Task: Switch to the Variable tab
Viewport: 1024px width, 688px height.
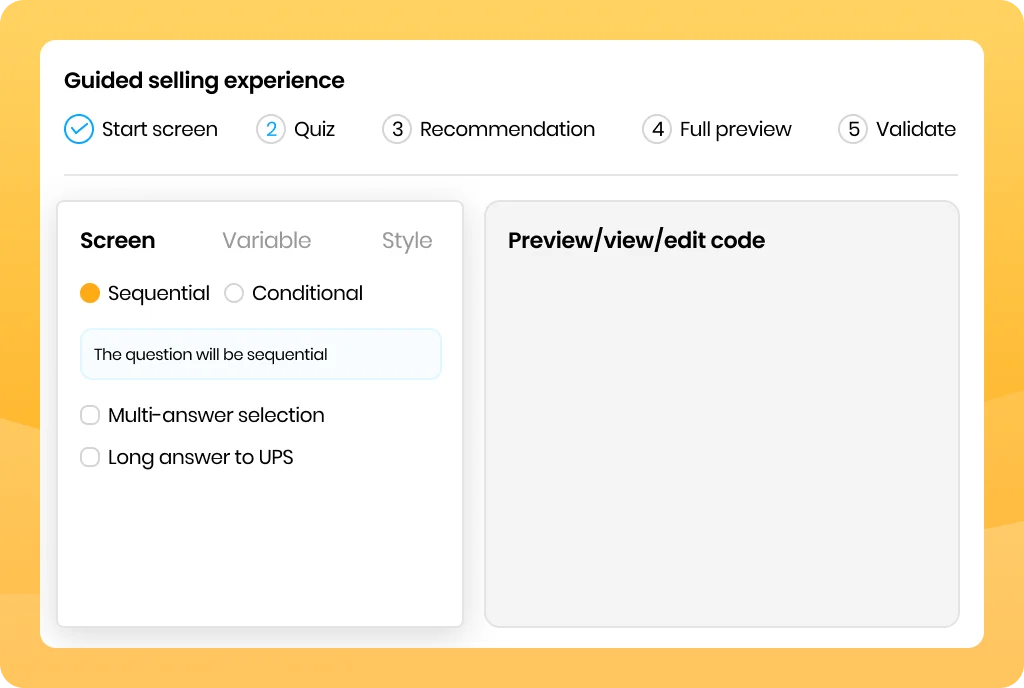Action: coord(266,240)
